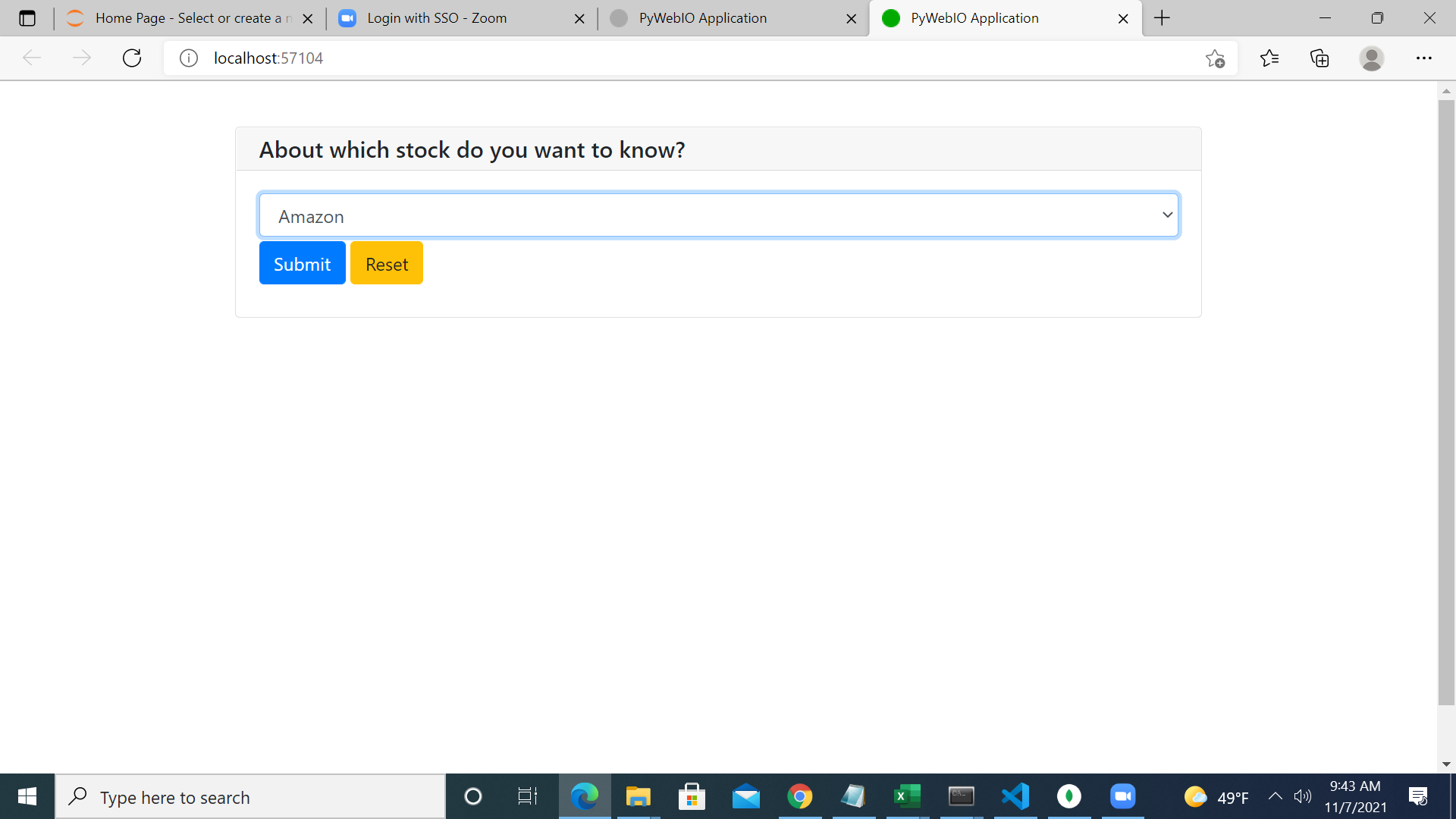The image size is (1456, 819).
Task: Add this page to favorites
Action: click(x=1215, y=58)
